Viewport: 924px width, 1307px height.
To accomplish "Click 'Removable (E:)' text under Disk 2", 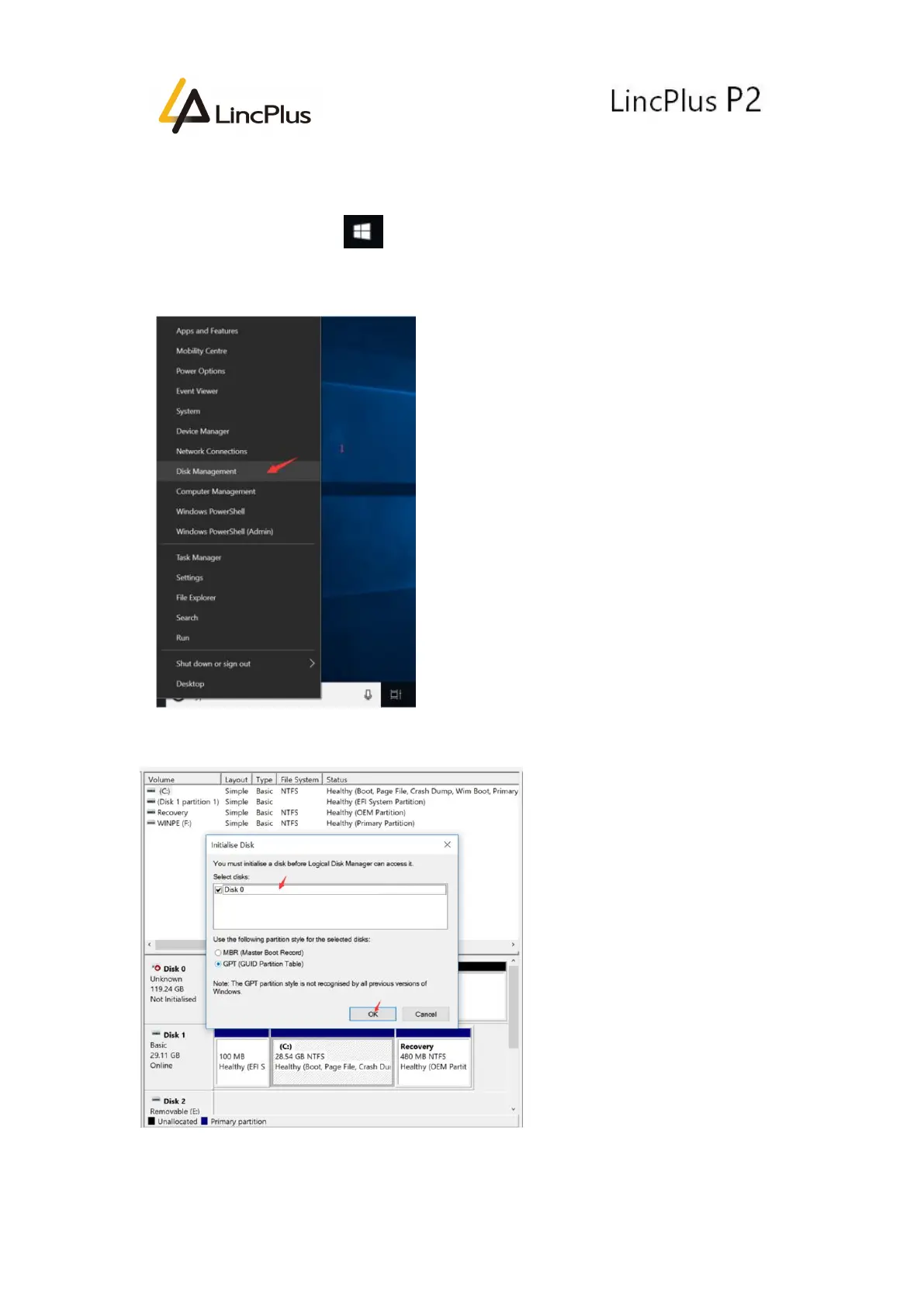I will point(175,1111).
